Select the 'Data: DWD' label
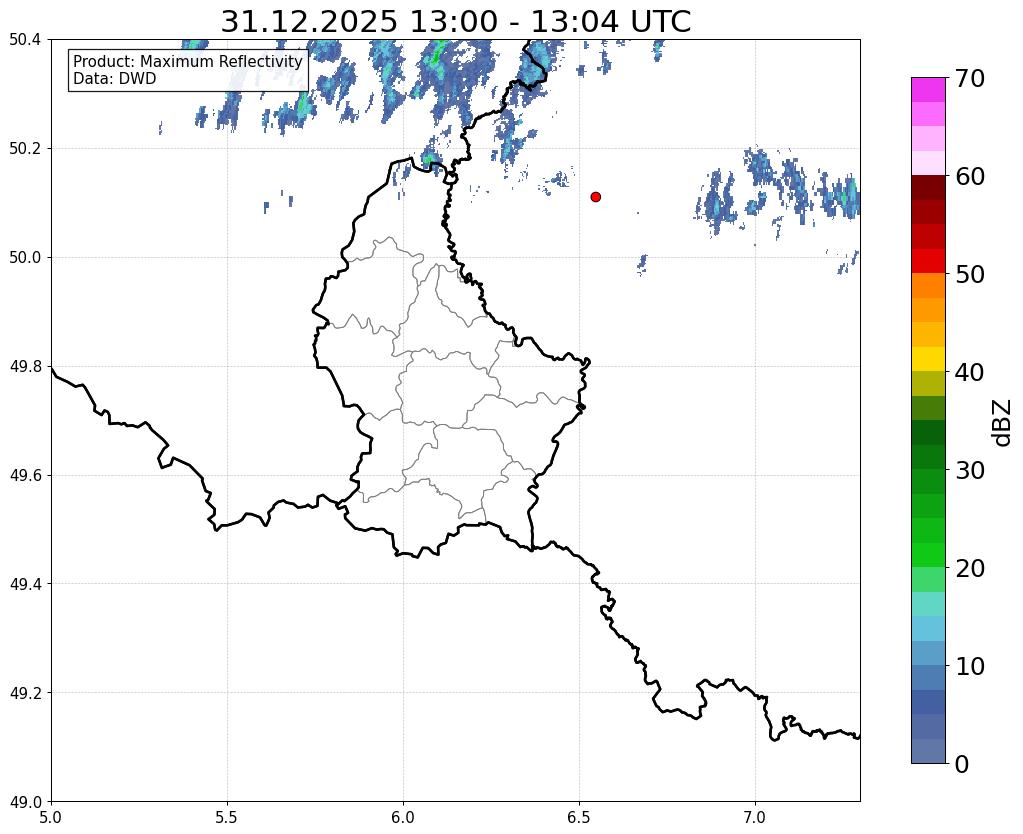The height and width of the screenshot is (834, 1023). click(115, 78)
